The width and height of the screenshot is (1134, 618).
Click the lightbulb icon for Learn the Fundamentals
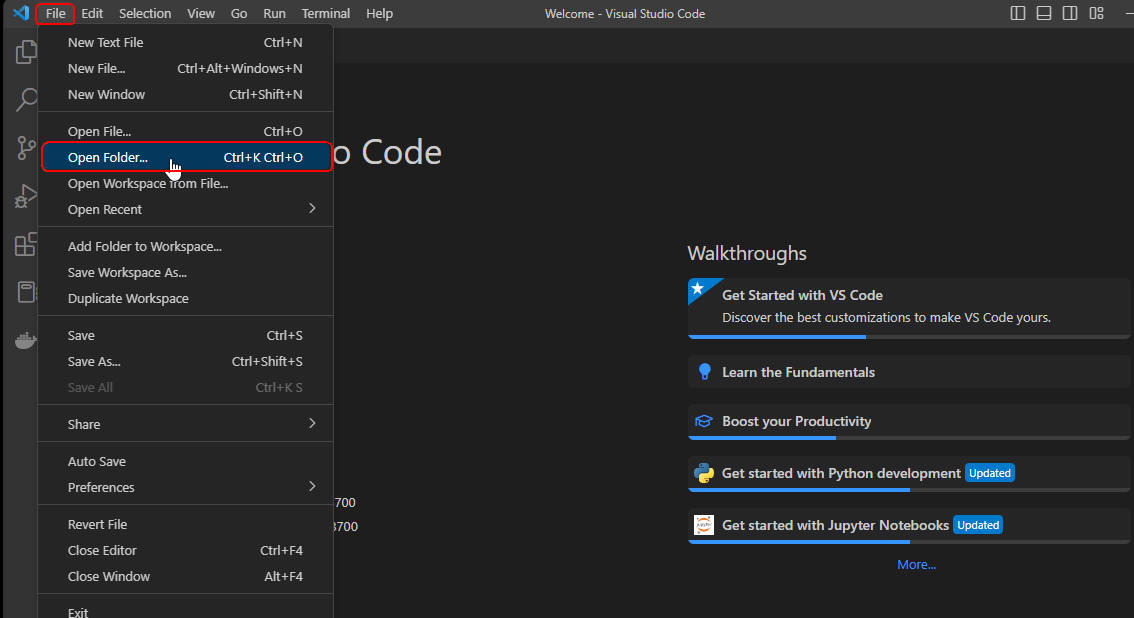coord(704,372)
